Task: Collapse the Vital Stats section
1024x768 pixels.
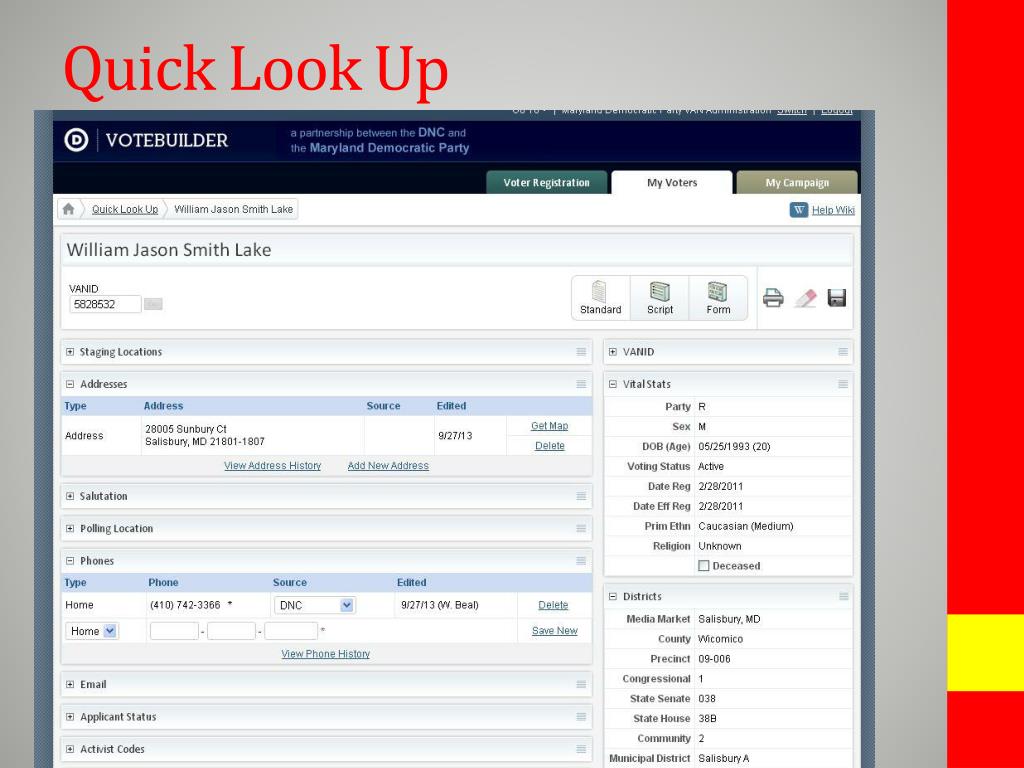Action: pyautogui.click(x=613, y=384)
